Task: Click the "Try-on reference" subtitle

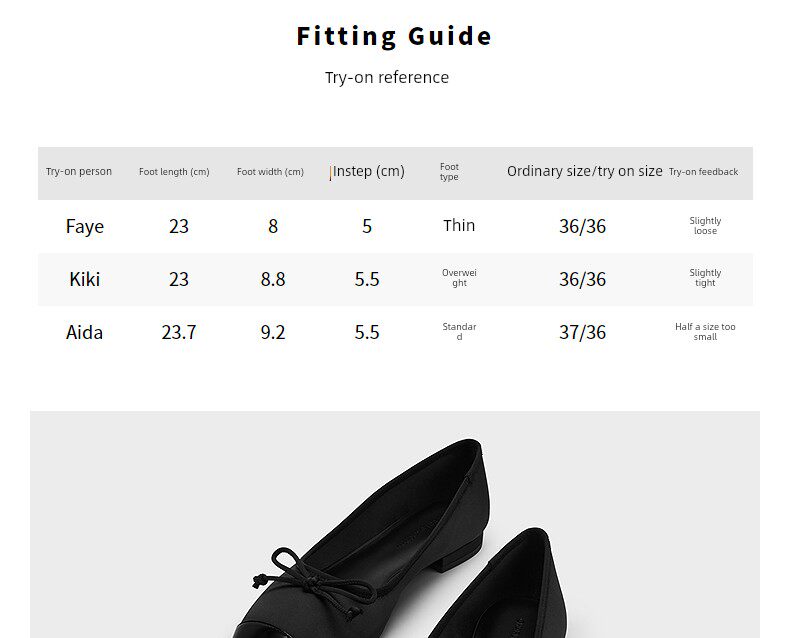Action: tap(387, 78)
